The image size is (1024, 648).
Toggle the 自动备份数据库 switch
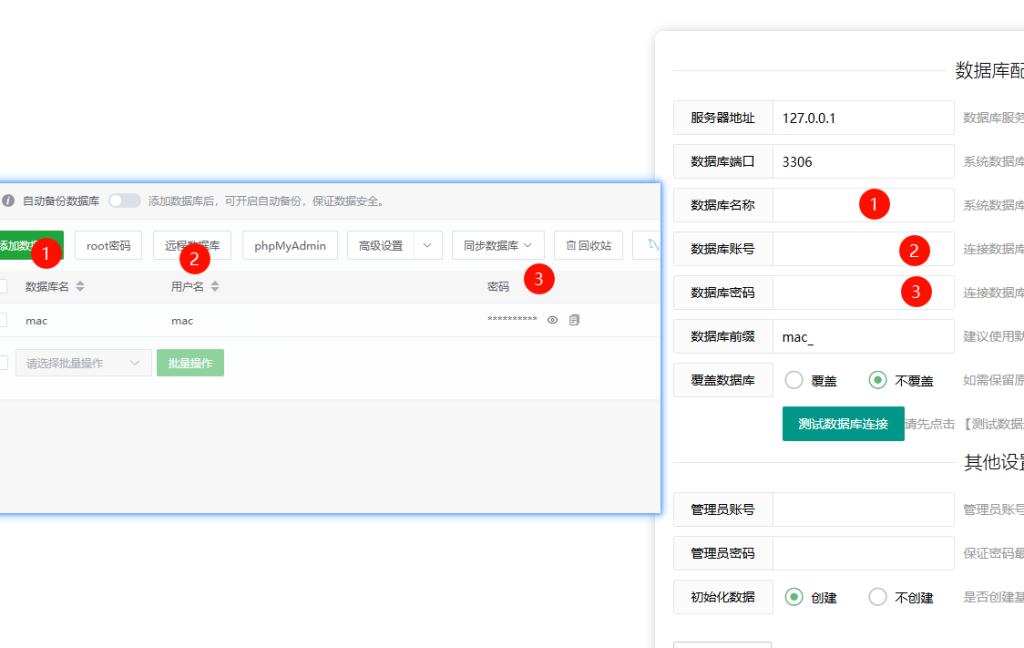(125, 201)
